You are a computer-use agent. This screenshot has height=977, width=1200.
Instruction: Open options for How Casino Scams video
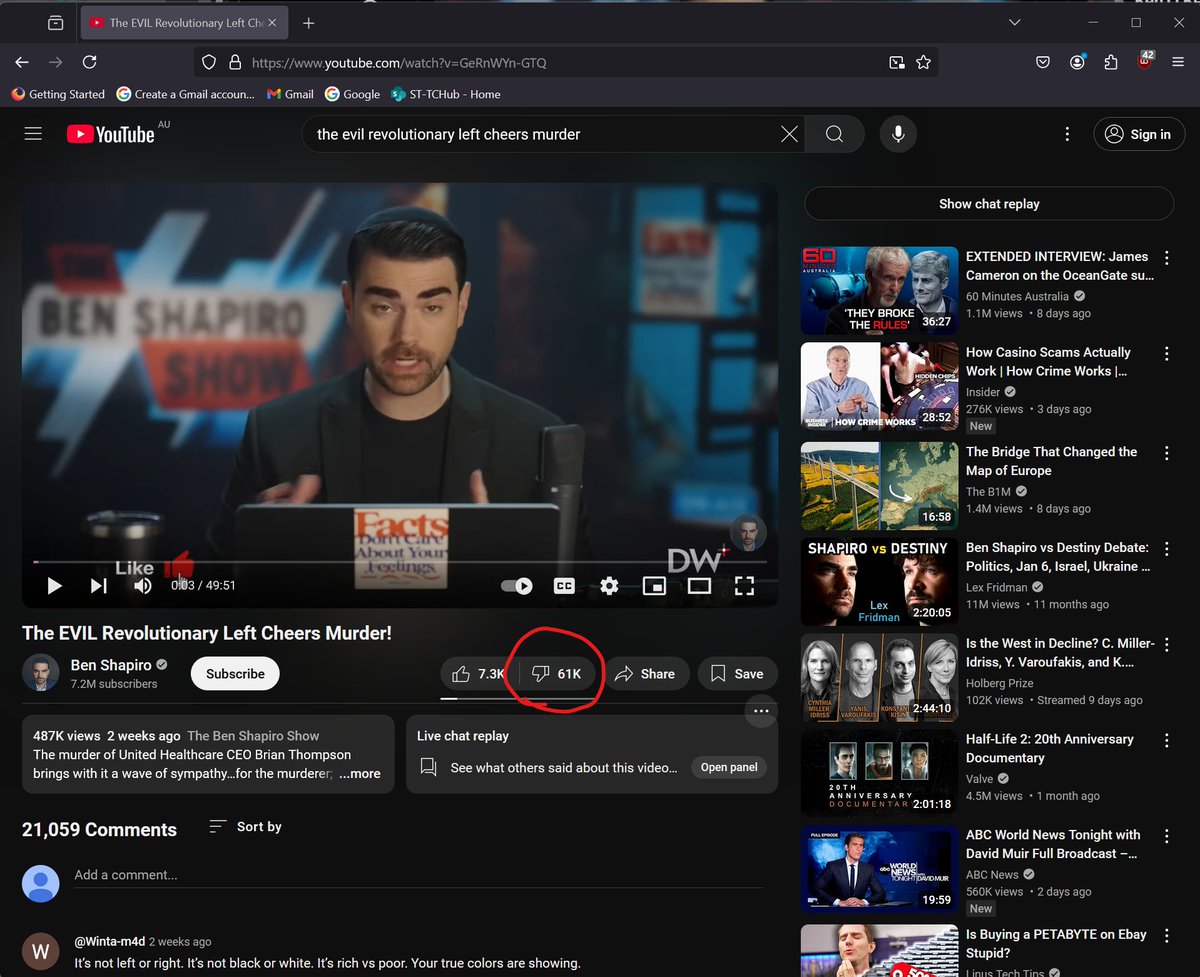(x=1166, y=354)
